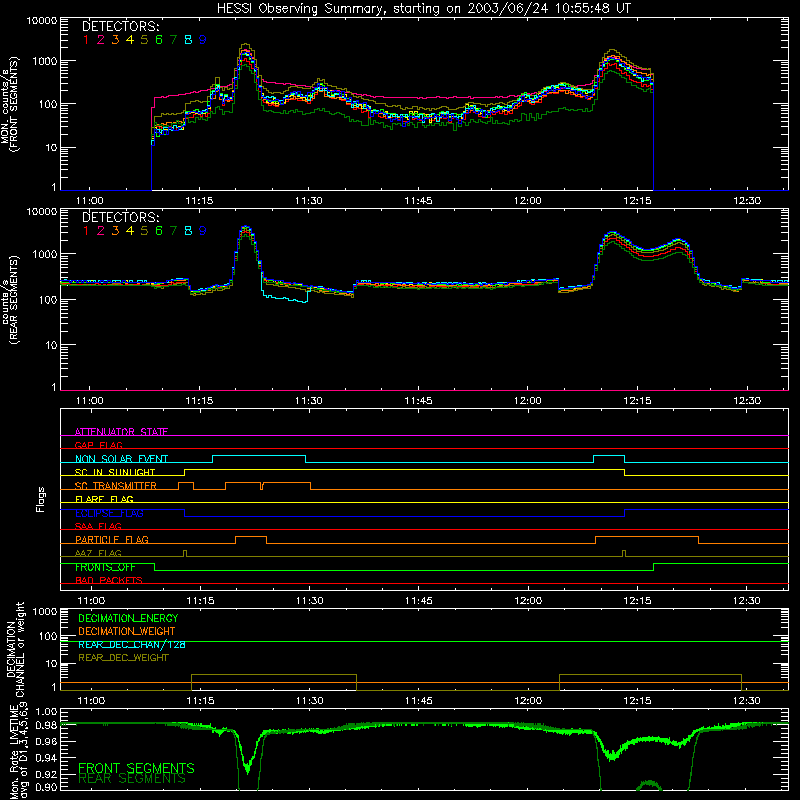Select detector 4 in front segments legend
The width and height of the screenshot is (800, 800).
pyautogui.click(x=130, y=39)
